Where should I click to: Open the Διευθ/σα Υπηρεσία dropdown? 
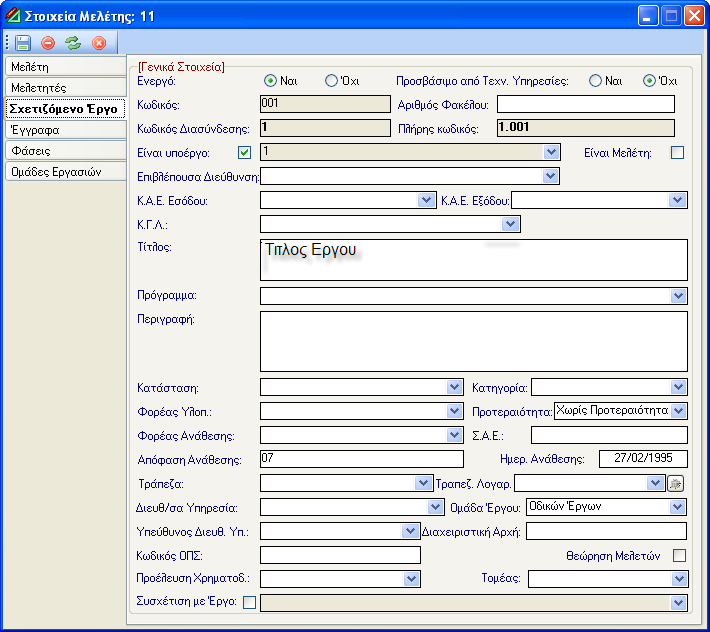click(435, 507)
